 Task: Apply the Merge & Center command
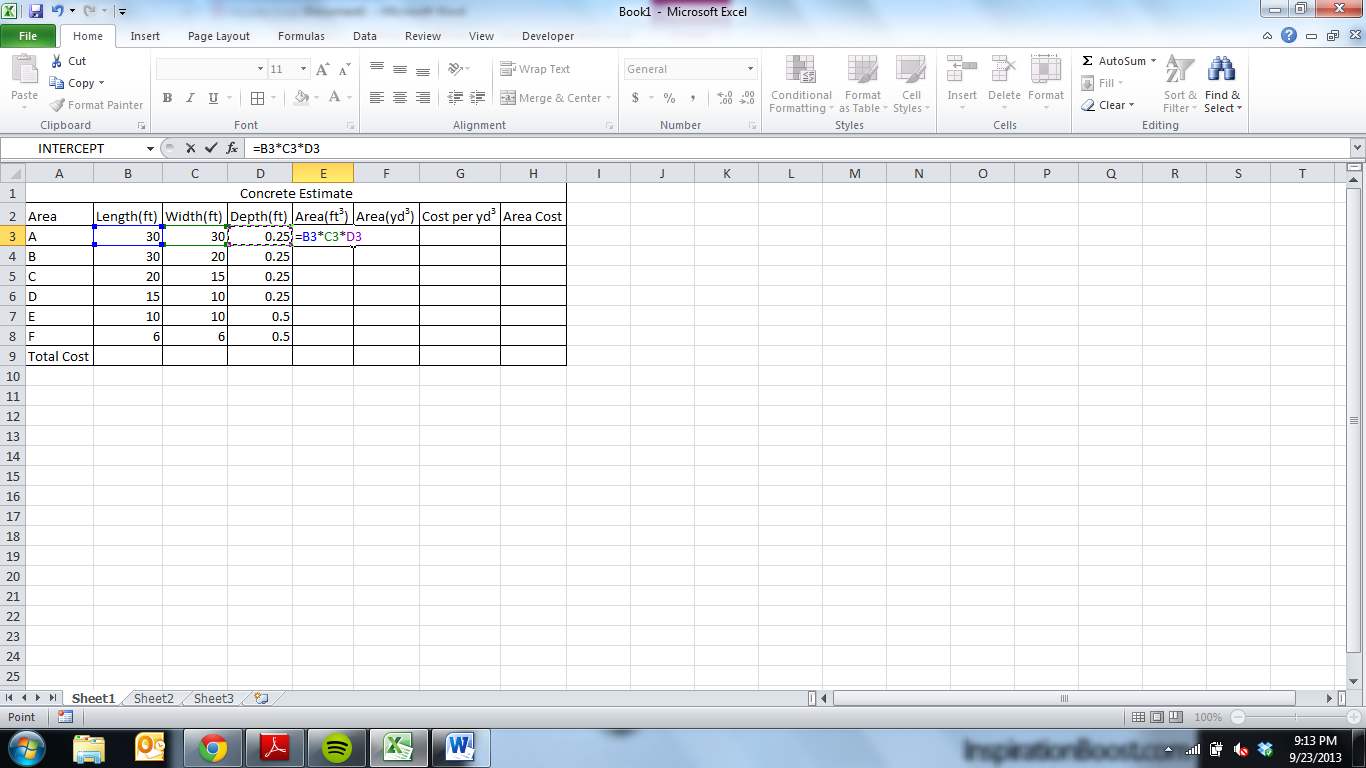[550, 97]
